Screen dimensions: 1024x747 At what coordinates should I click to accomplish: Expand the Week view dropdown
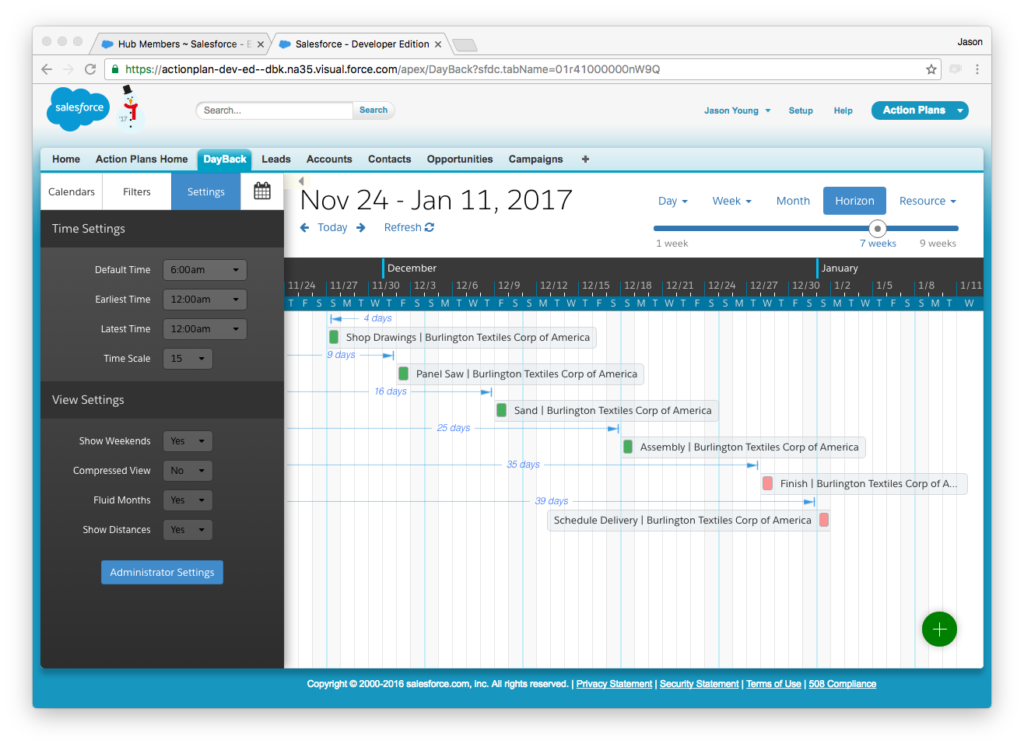click(x=731, y=200)
